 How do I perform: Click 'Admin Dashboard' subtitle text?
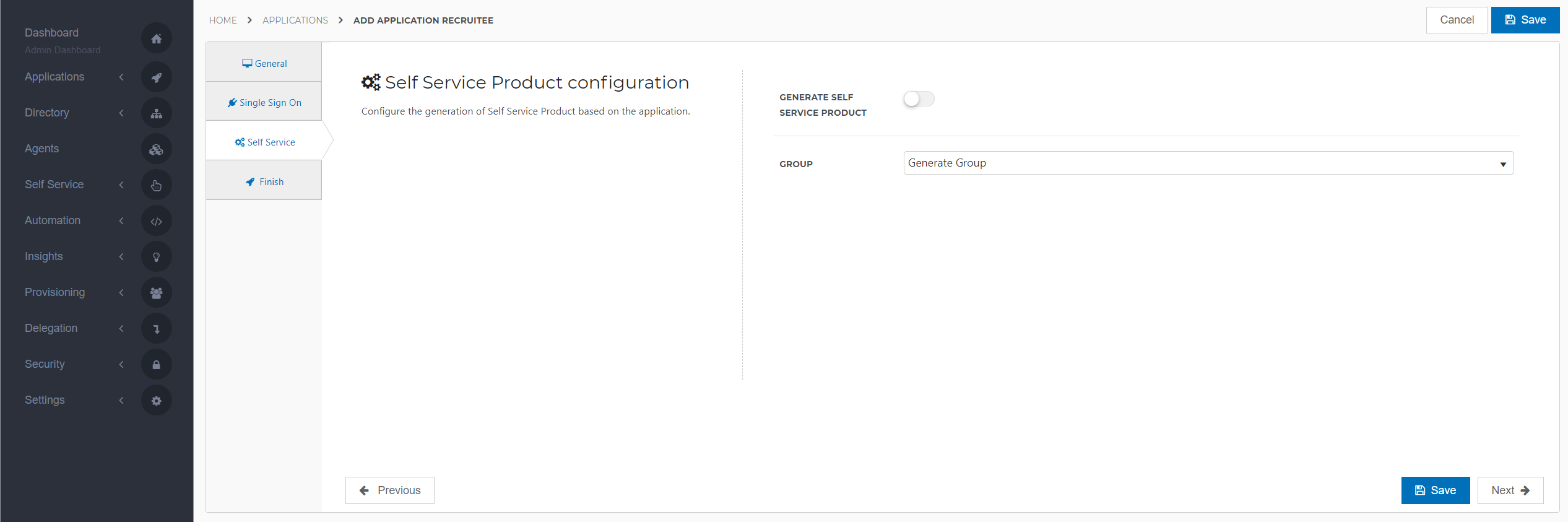[x=63, y=50]
